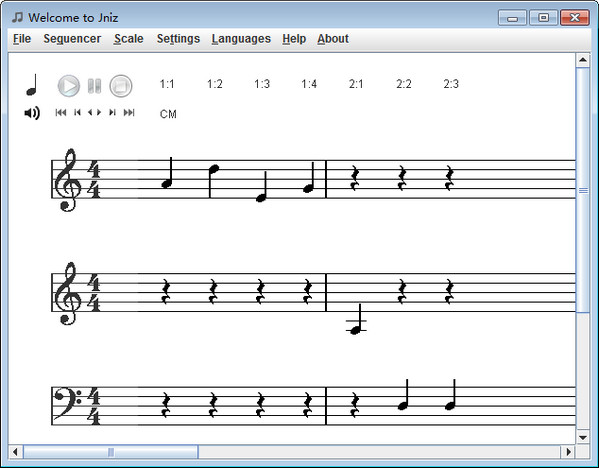The width and height of the screenshot is (599, 468).
Task: Click the Stop button
Action: [121, 86]
